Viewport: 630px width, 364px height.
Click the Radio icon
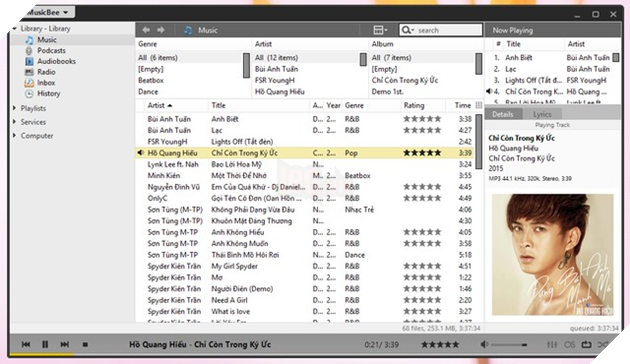click(x=29, y=72)
